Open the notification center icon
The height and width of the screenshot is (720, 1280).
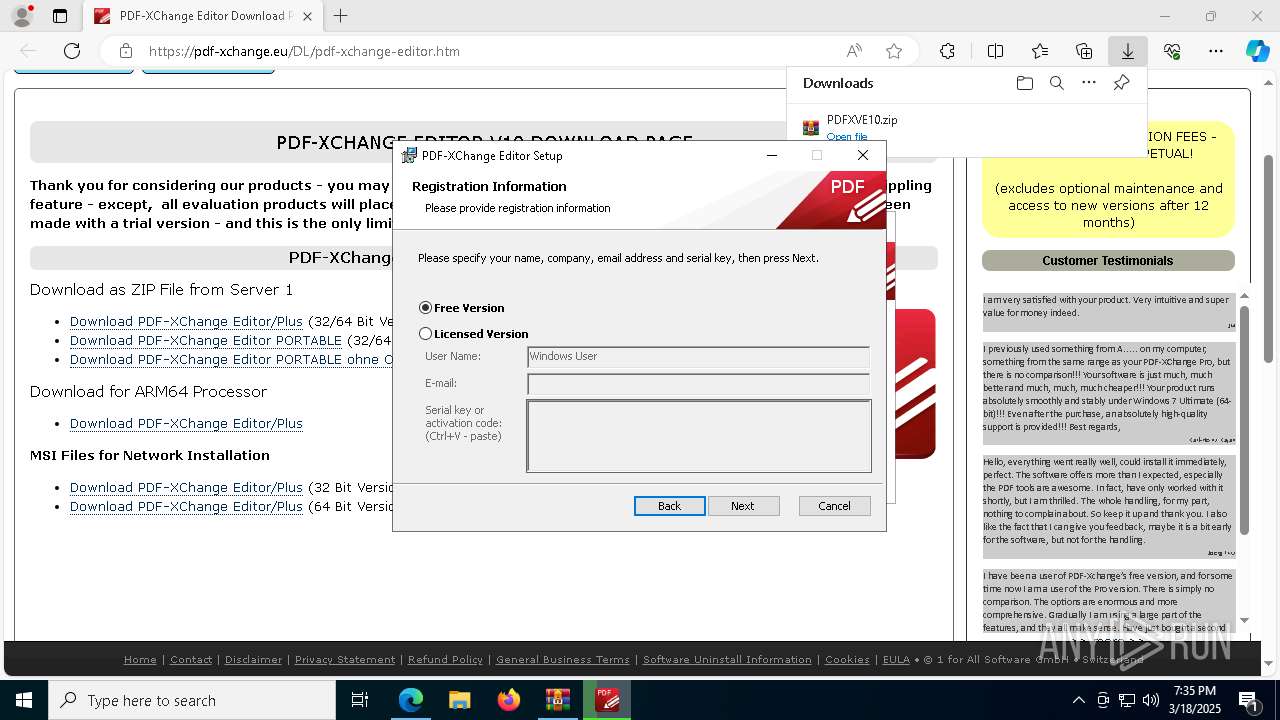tap(1248, 700)
